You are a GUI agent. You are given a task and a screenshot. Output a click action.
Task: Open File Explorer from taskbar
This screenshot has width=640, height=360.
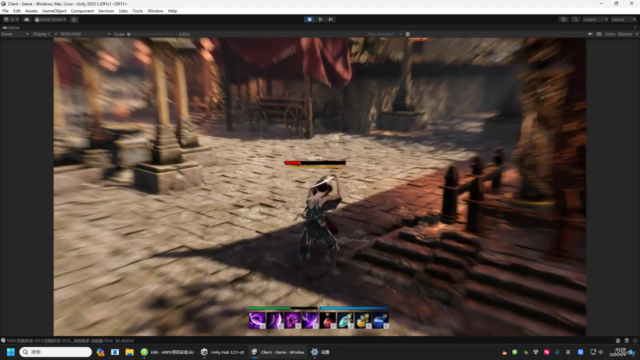tap(130, 352)
